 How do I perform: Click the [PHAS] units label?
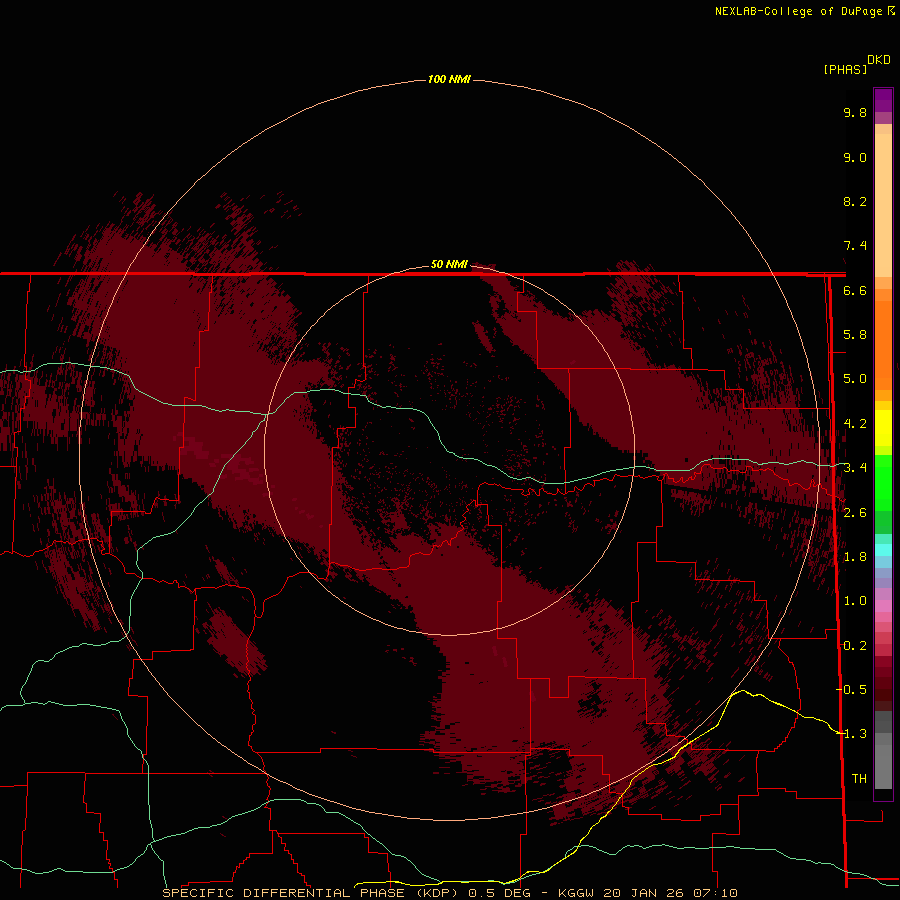845,69
